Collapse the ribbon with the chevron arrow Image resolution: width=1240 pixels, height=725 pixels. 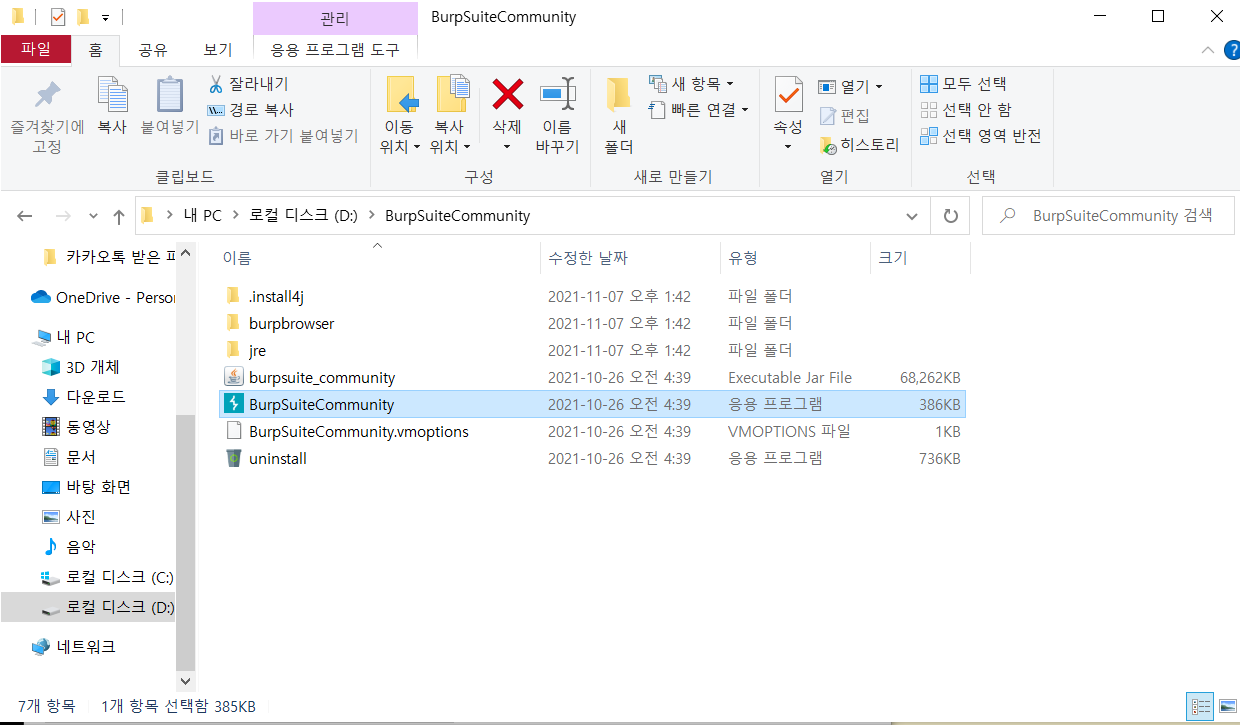coord(1206,50)
